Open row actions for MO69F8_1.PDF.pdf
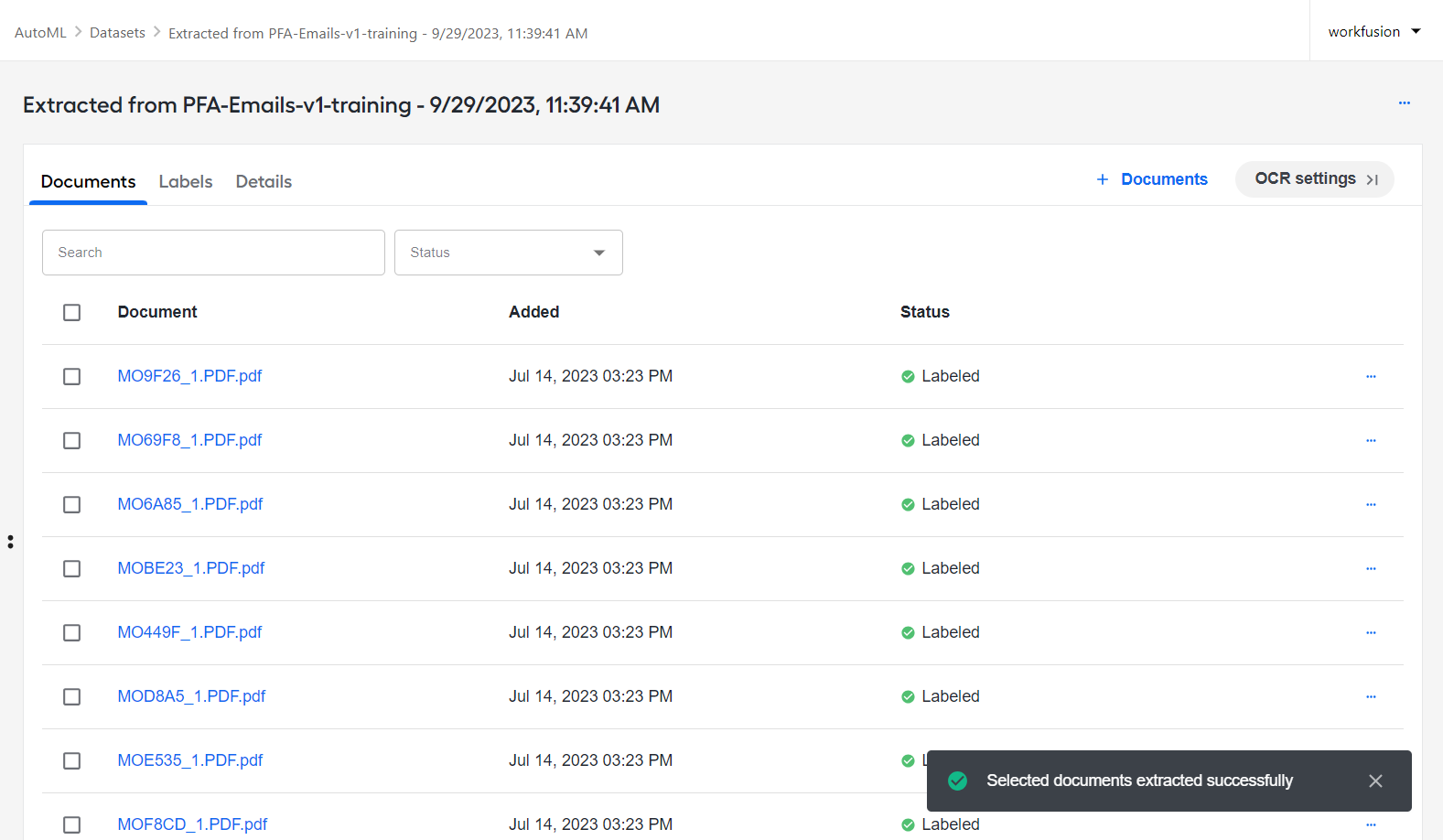The height and width of the screenshot is (840, 1443). click(1371, 440)
